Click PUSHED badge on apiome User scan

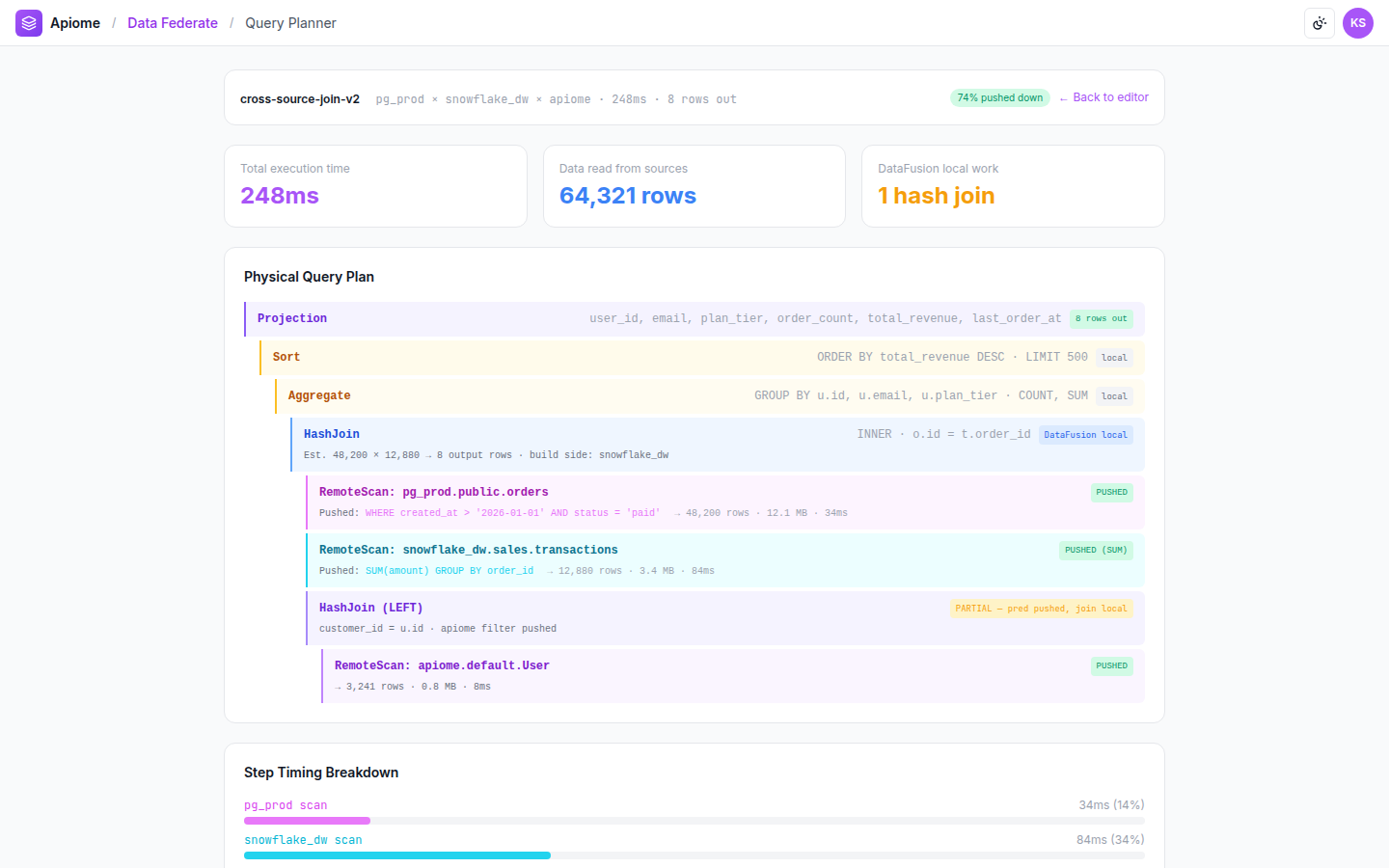pyautogui.click(x=1112, y=665)
